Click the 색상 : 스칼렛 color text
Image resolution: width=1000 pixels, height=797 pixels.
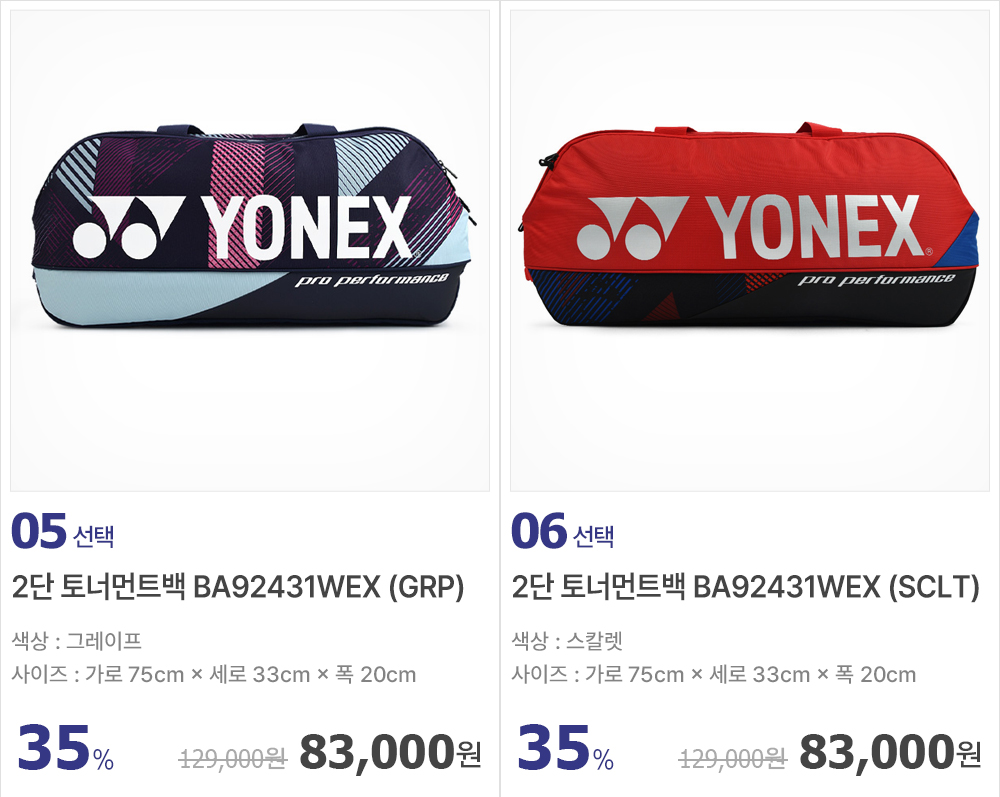click(567, 640)
